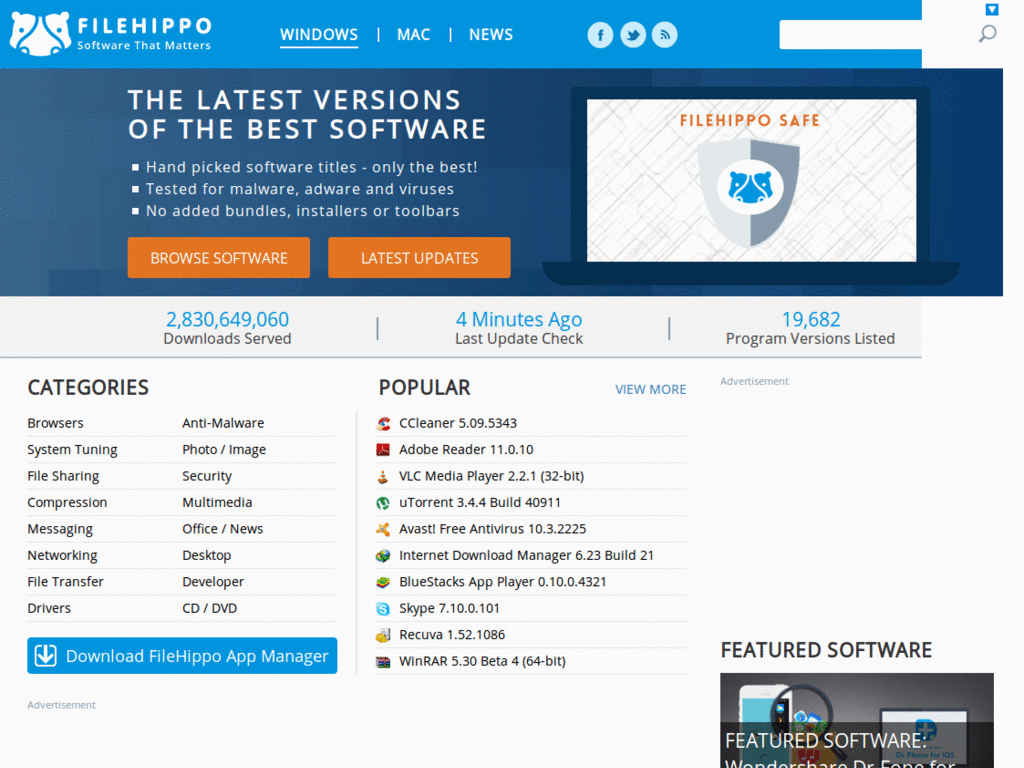Click the search magnifier icon

click(x=987, y=34)
